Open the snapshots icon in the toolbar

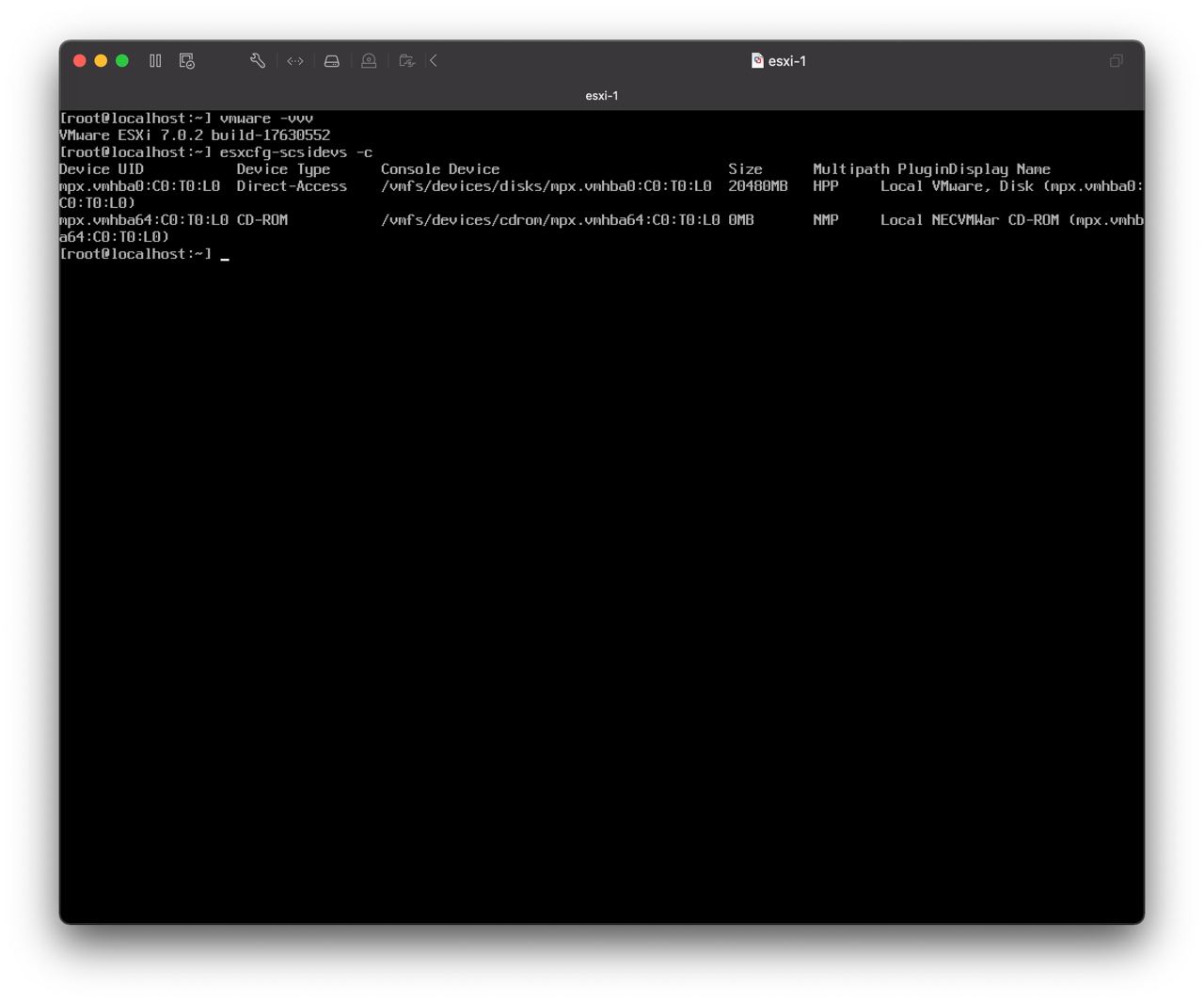tap(187, 61)
